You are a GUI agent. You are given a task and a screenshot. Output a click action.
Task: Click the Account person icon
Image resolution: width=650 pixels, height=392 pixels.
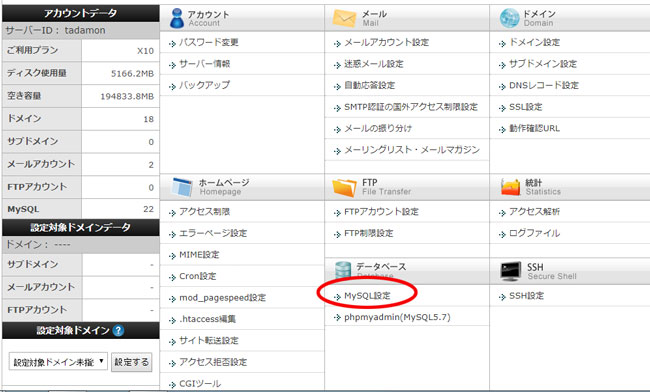(x=177, y=18)
